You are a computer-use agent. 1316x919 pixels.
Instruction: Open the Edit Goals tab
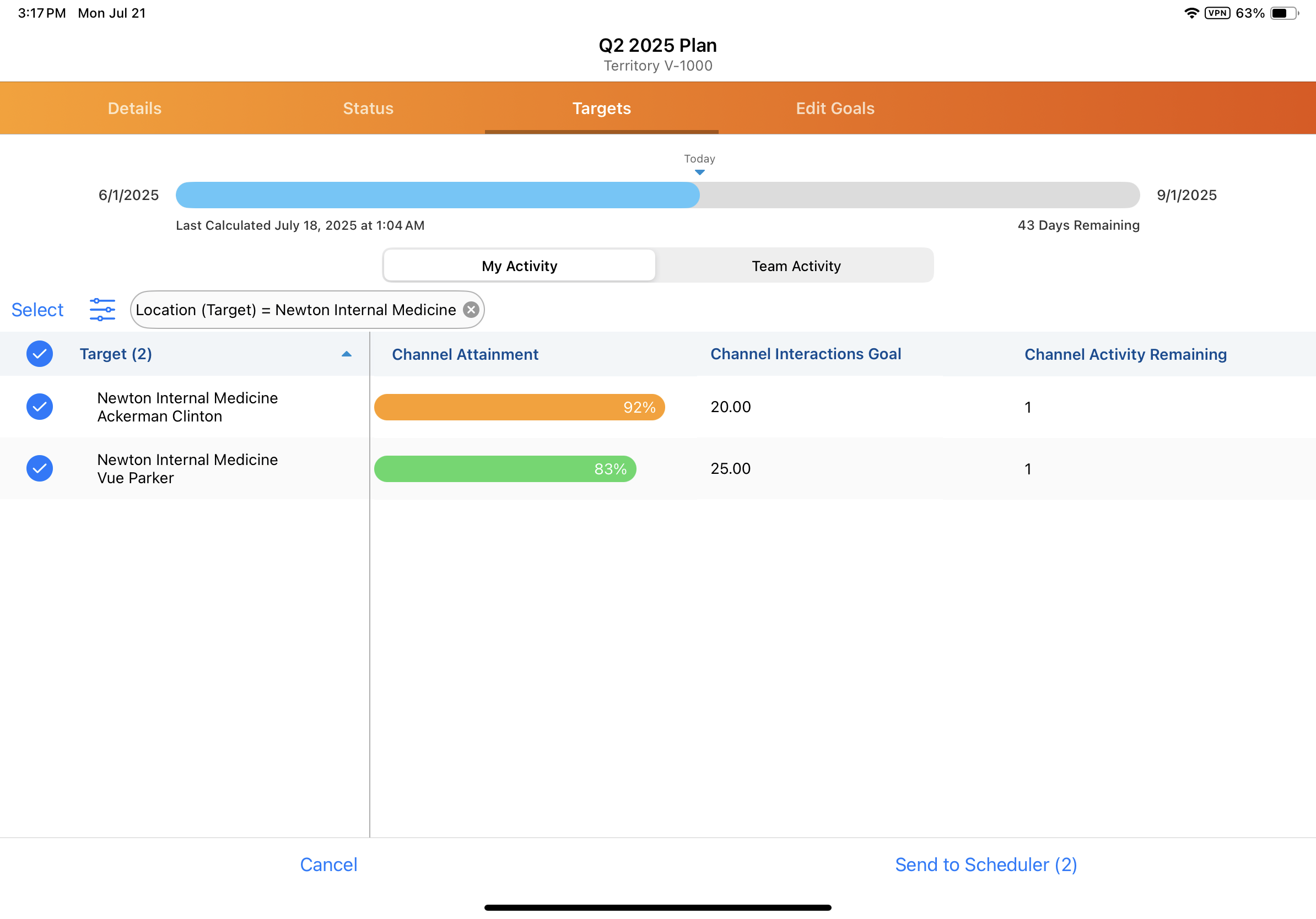pos(834,109)
